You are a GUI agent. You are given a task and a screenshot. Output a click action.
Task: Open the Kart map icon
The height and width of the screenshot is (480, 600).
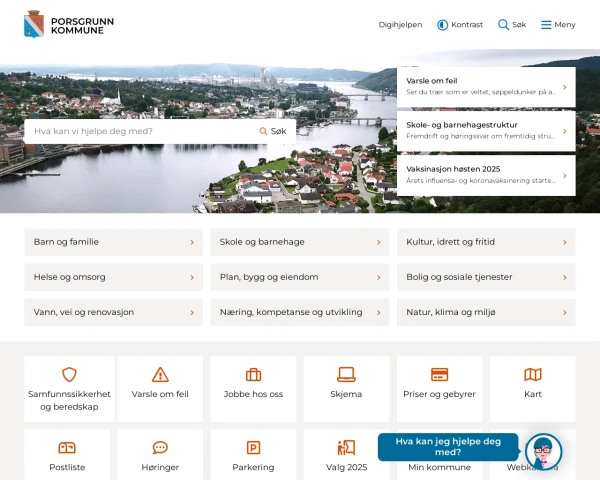pos(532,375)
